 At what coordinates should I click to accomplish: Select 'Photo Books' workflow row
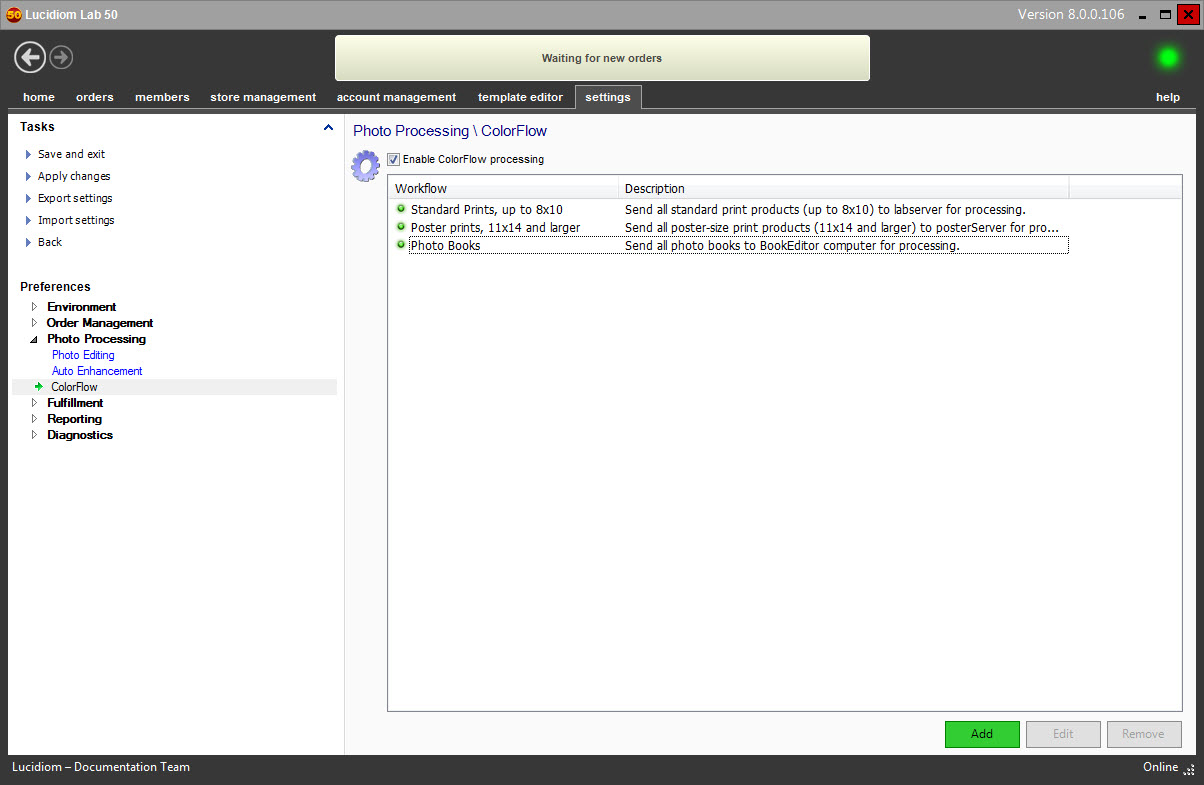[x=728, y=245]
